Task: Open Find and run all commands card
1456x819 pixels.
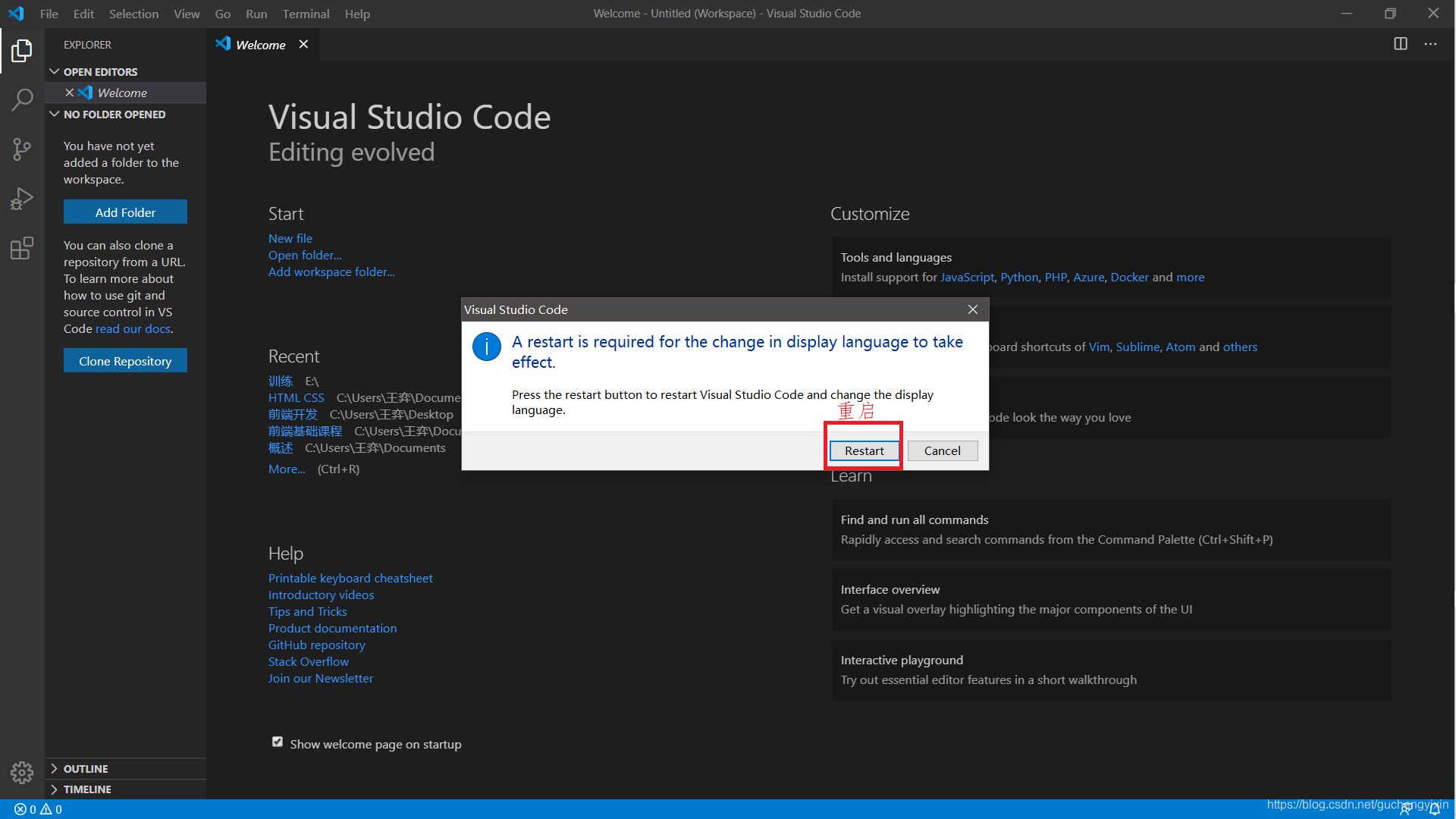Action: (1111, 529)
